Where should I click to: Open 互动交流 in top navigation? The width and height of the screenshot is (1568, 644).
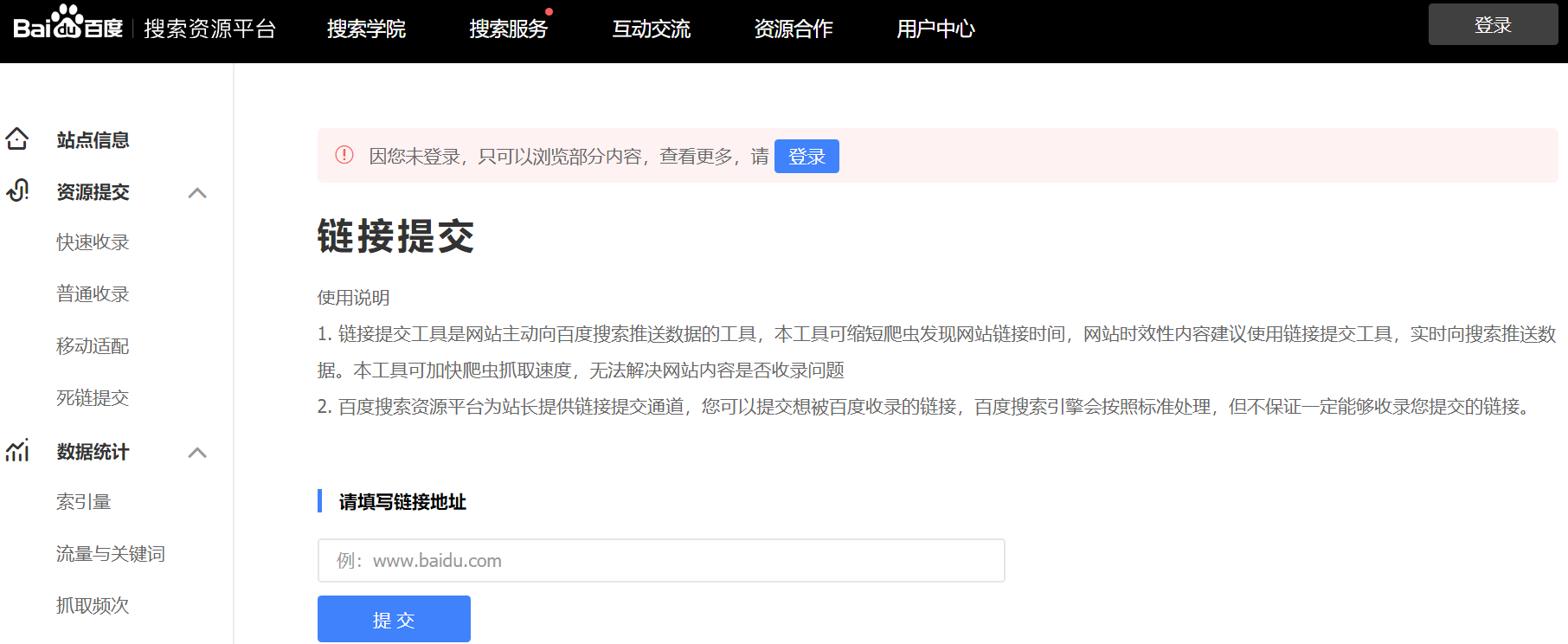651,29
